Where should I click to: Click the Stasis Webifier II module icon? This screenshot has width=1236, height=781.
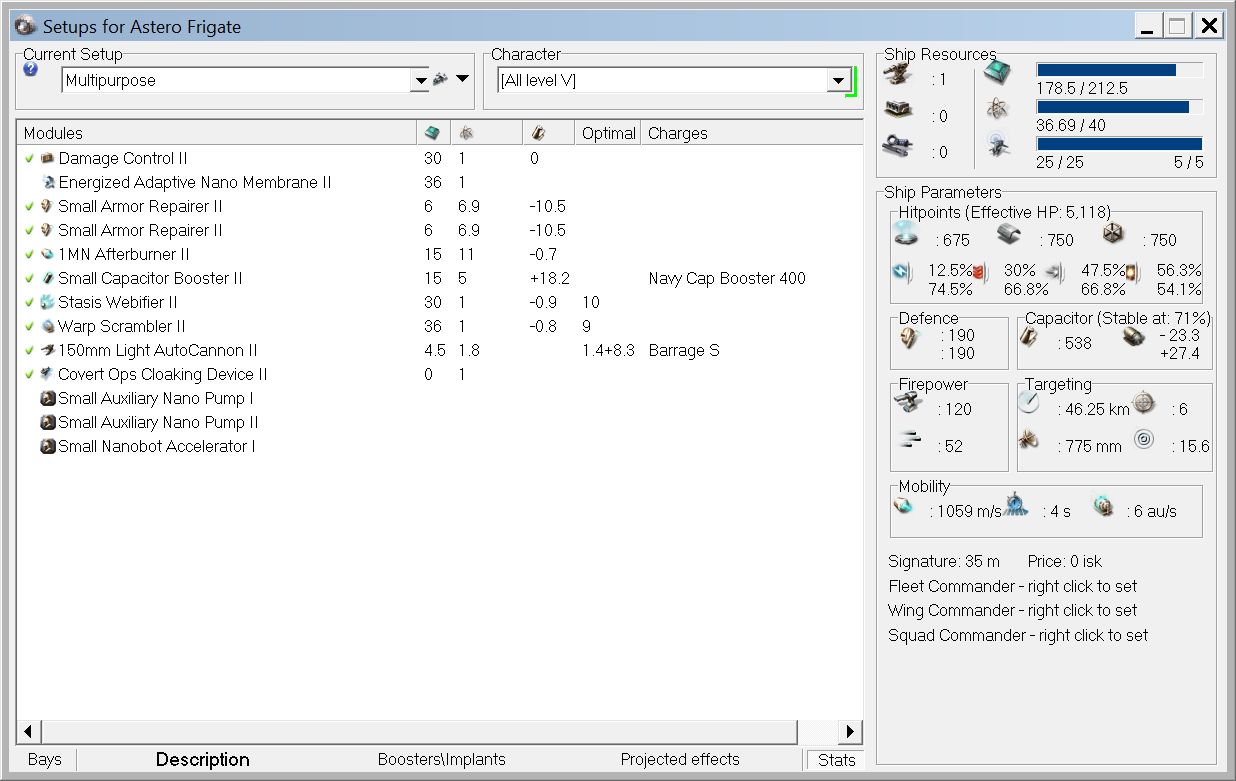point(47,302)
